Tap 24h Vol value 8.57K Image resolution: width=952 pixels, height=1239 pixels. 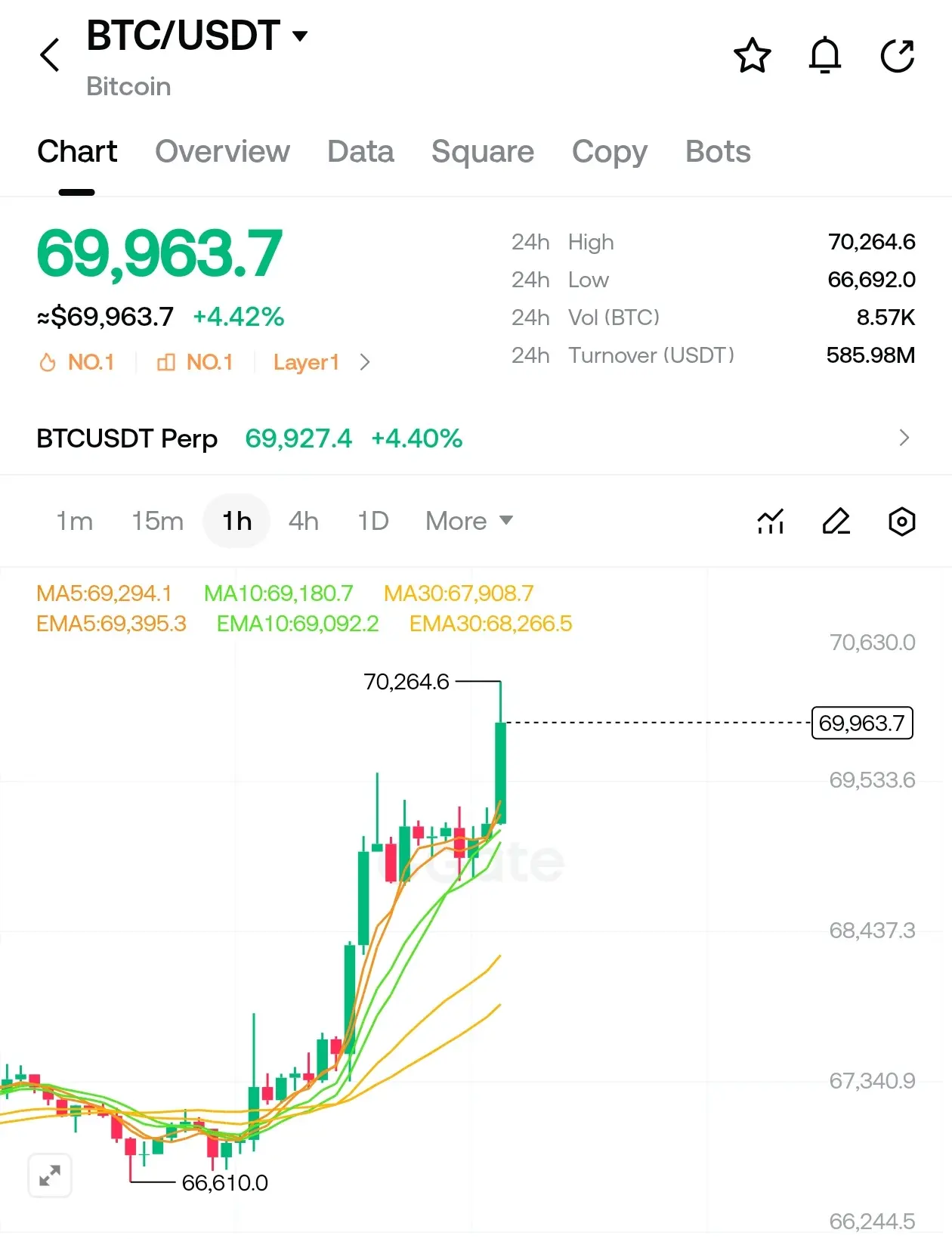(886, 317)
